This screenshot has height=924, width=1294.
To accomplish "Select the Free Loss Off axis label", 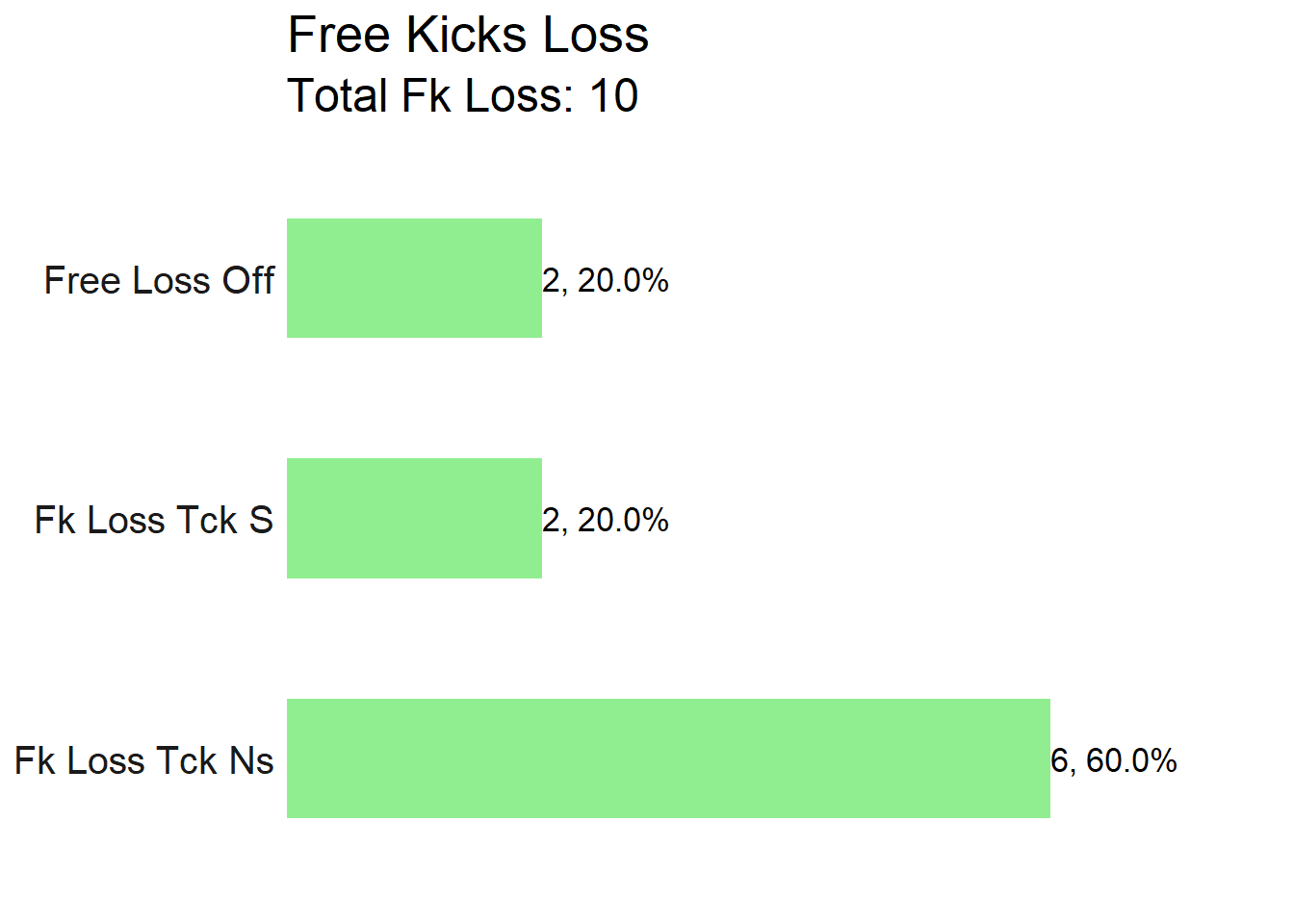I will pyautogui.click(x=159, y=280).
